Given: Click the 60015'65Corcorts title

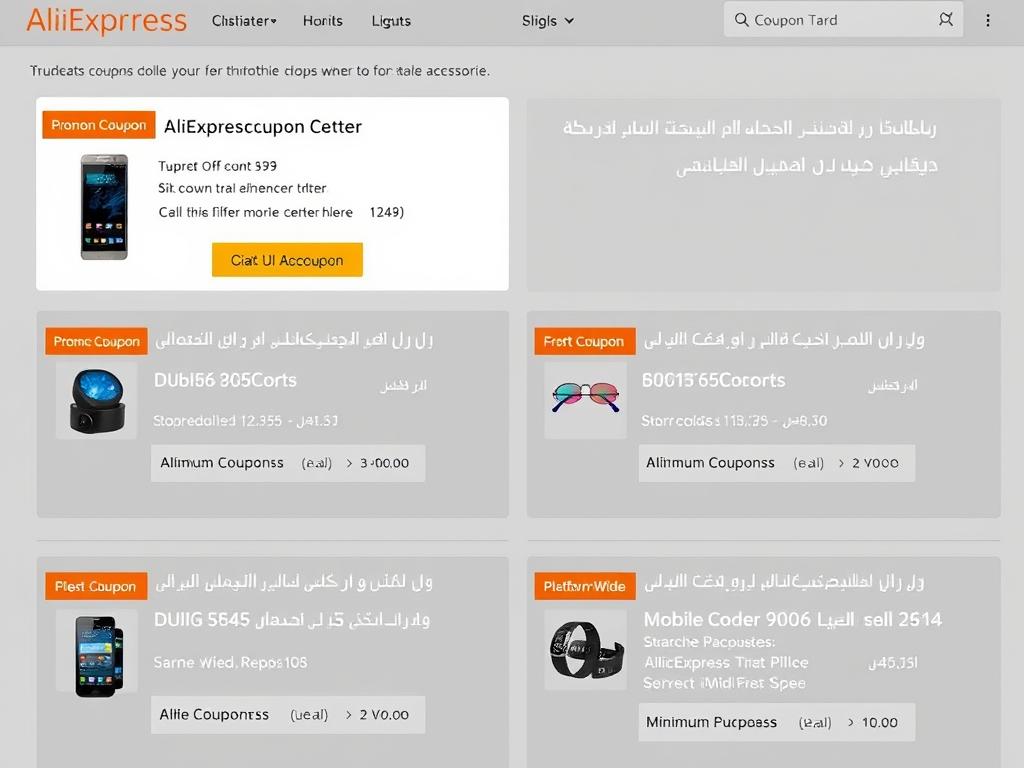Looking at the screenshot, I should tap(713, 380).
